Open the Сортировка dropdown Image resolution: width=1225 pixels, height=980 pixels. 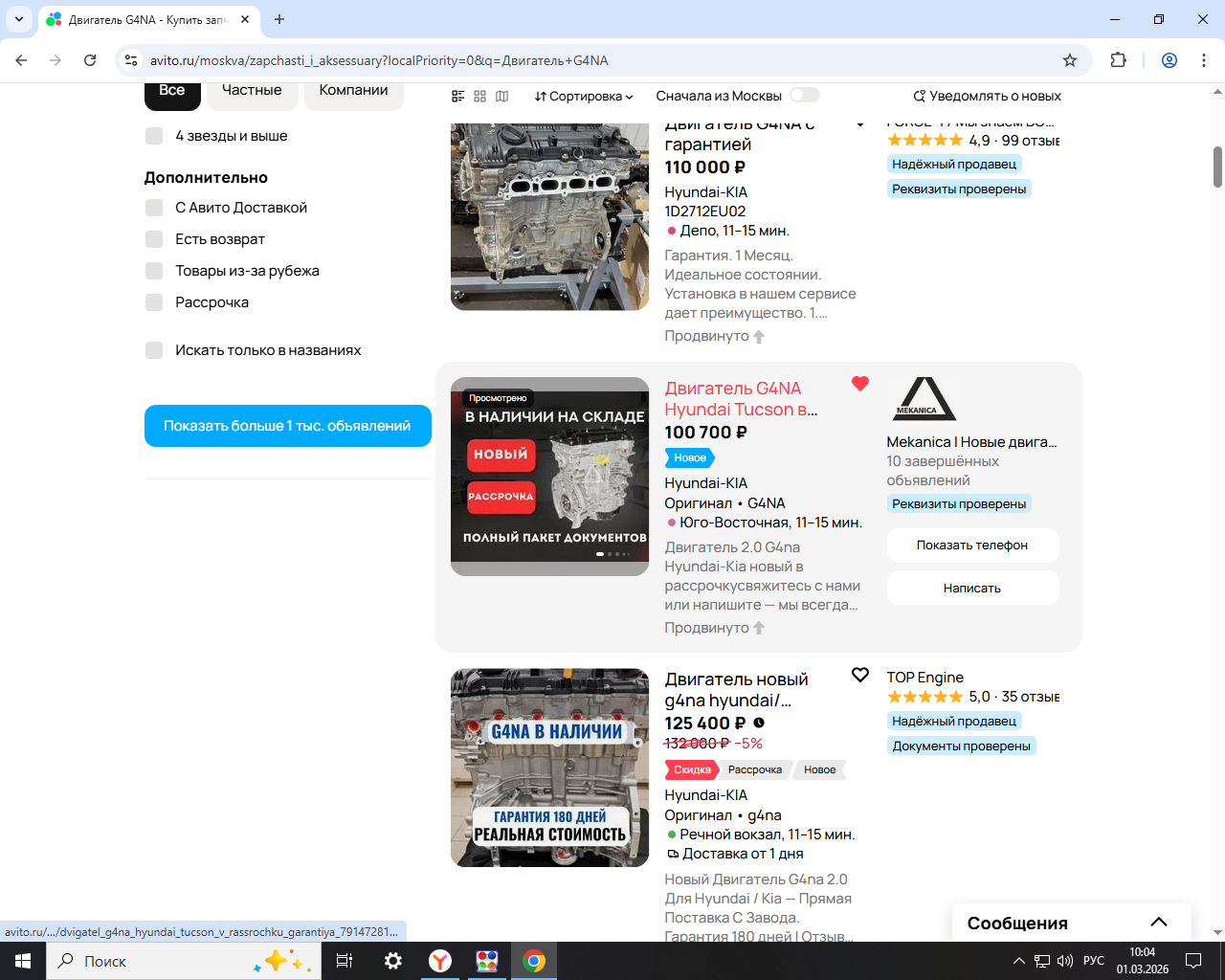[x=584, y=96]
